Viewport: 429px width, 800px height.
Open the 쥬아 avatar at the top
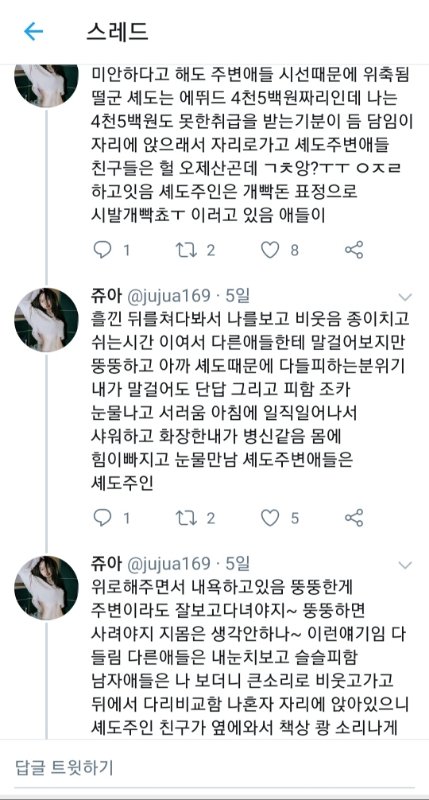[x=46, y=85]
